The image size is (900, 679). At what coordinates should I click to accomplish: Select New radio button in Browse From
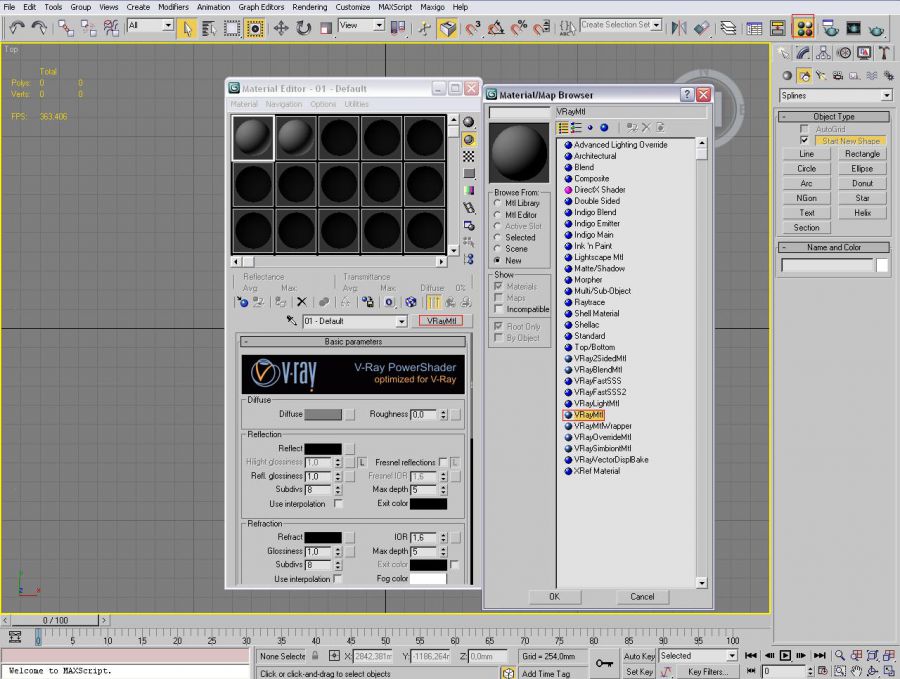pos(498,260)
